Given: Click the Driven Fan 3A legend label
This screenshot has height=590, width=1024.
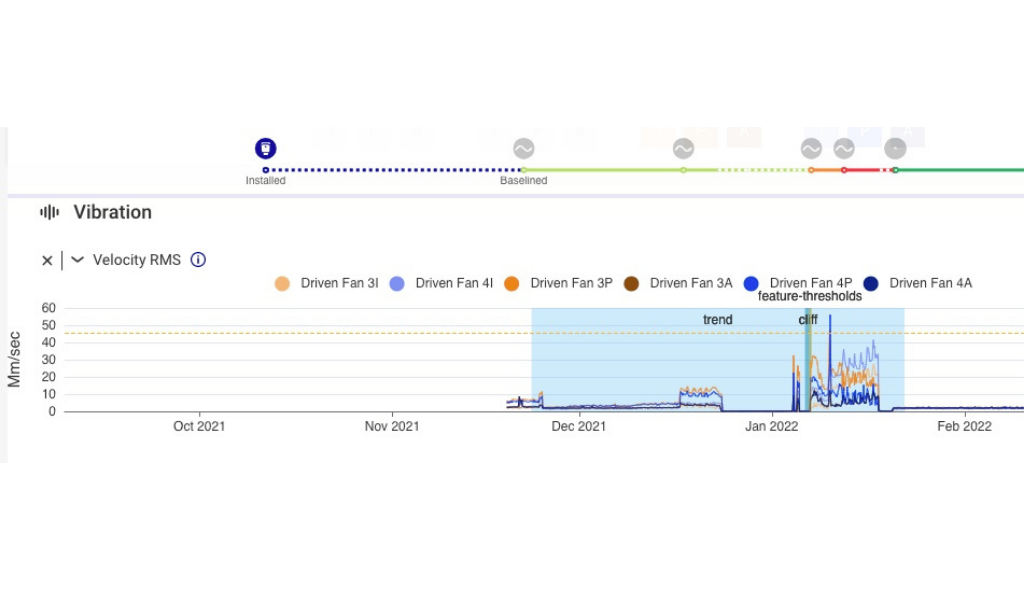Looking at the screenshot, I should click(x=691, y=283).
